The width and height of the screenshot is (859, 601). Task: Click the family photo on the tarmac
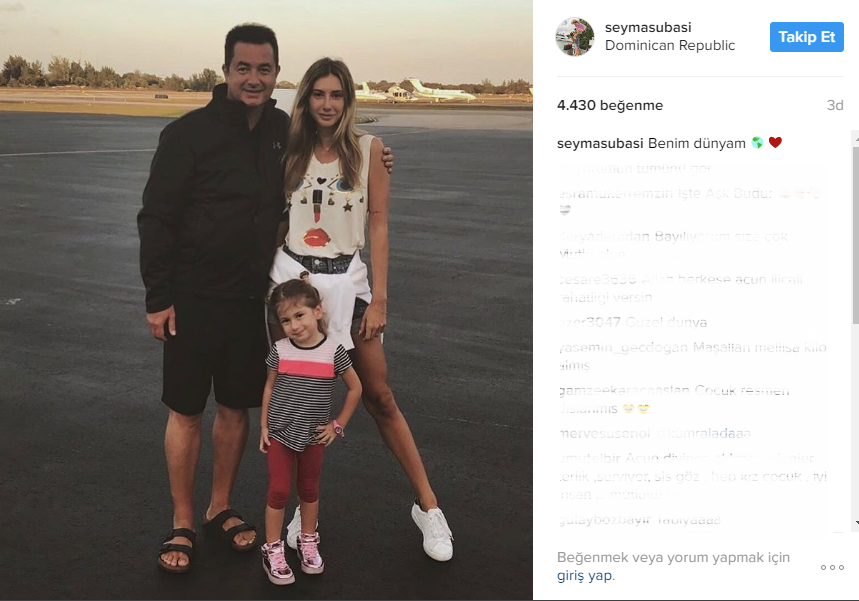tap(266, 300)
